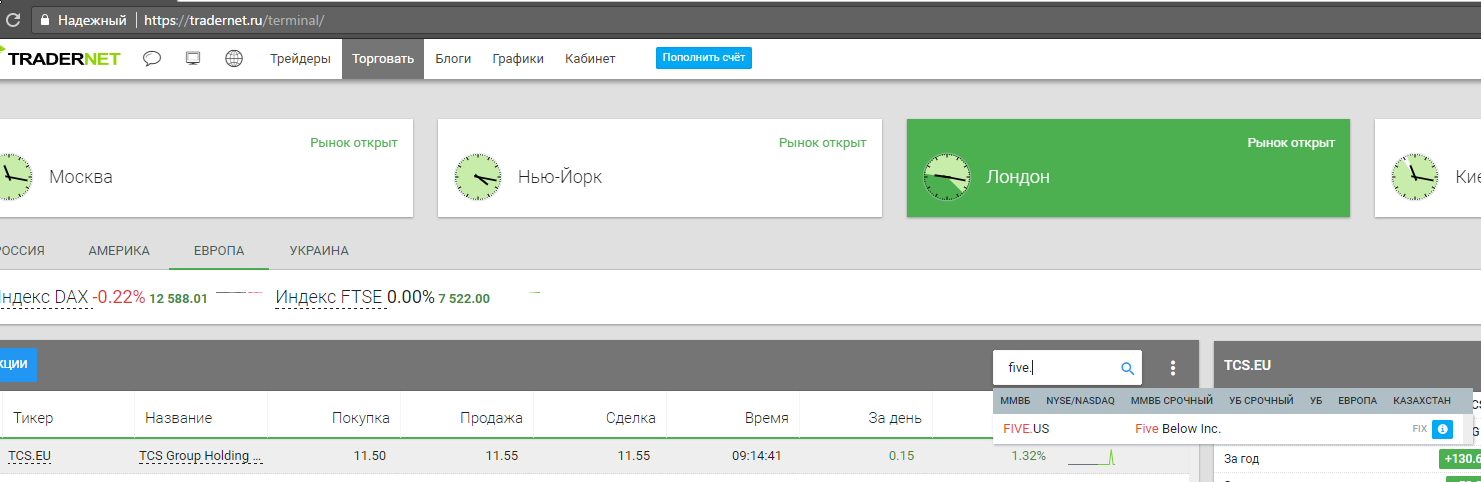Open the globe language icon
Viewport: 1481px width, 482px height.
click(x=234, y=58)
